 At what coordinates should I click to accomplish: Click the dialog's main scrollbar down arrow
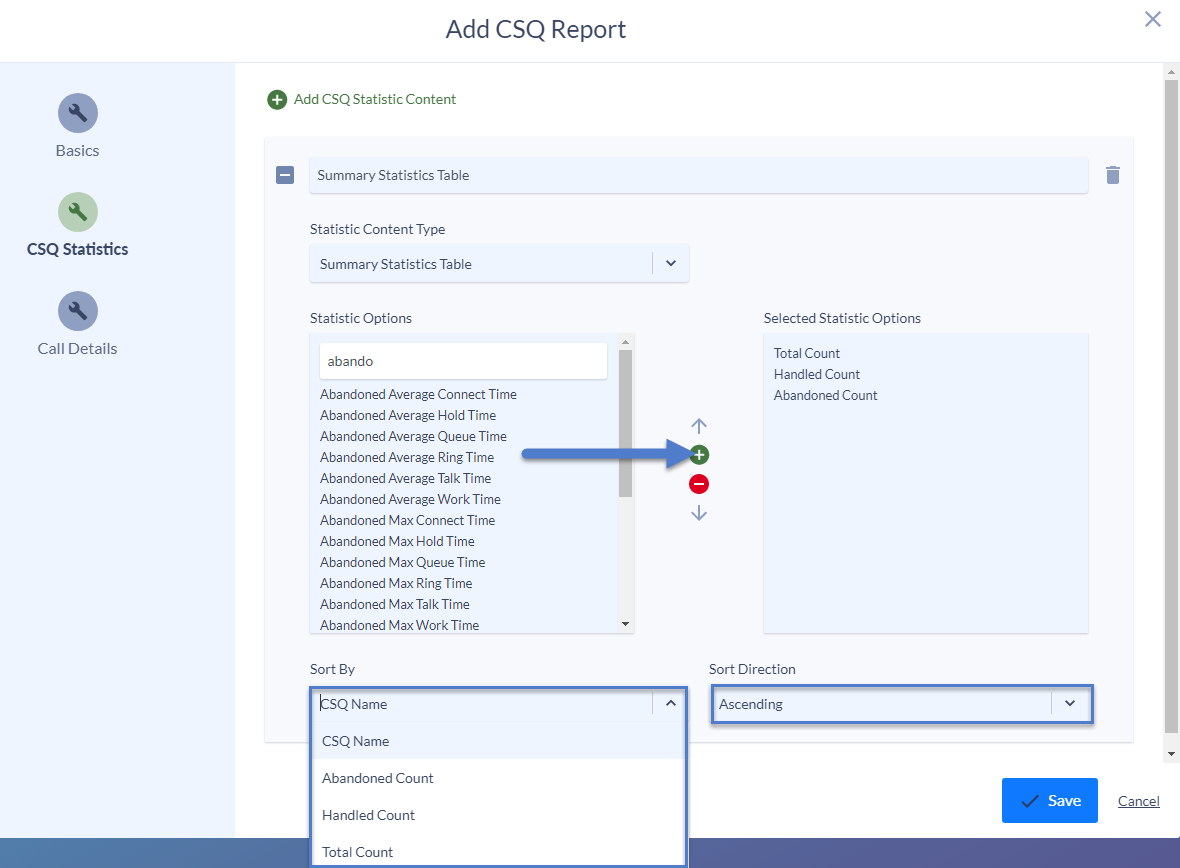click(x=1171, y=754)
